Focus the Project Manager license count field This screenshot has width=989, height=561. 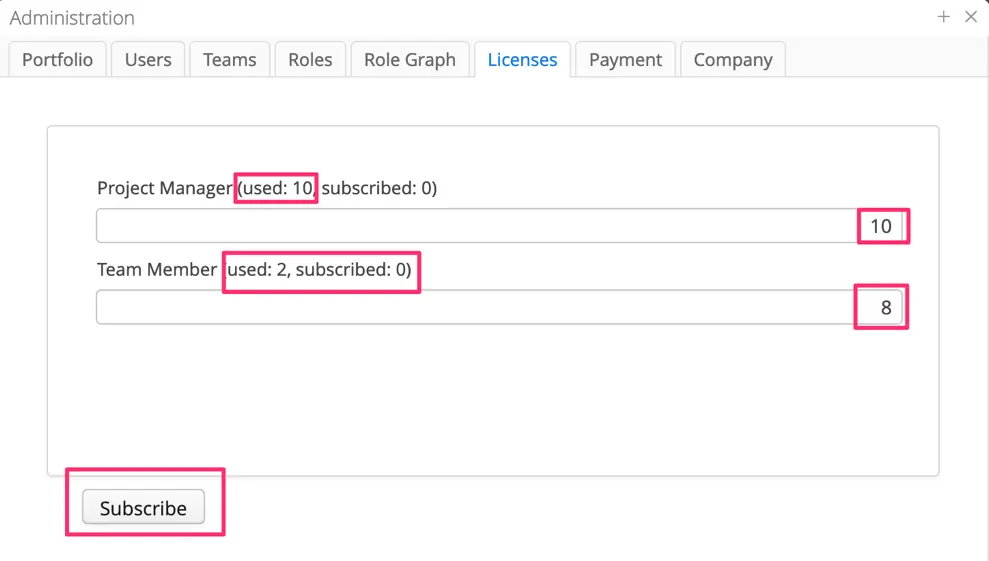pyautogui.click(x=501, y=226)
